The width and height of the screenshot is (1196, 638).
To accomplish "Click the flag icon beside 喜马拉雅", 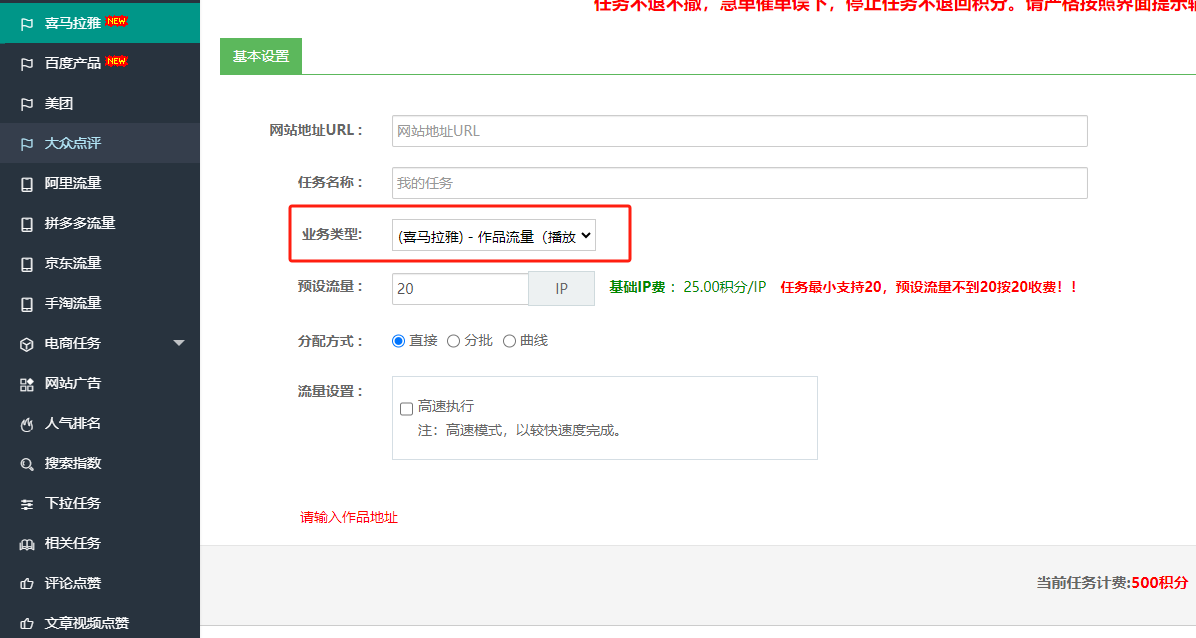I will point(27,24).
